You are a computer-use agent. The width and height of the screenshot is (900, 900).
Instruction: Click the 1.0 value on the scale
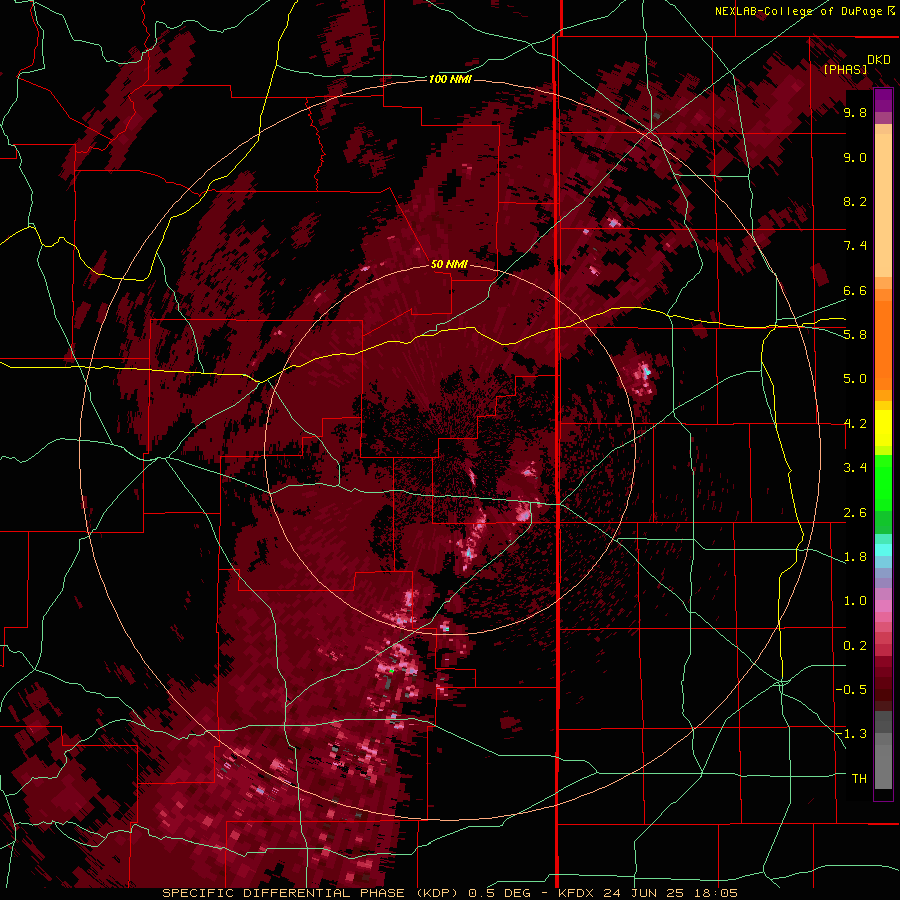(855, 600)
